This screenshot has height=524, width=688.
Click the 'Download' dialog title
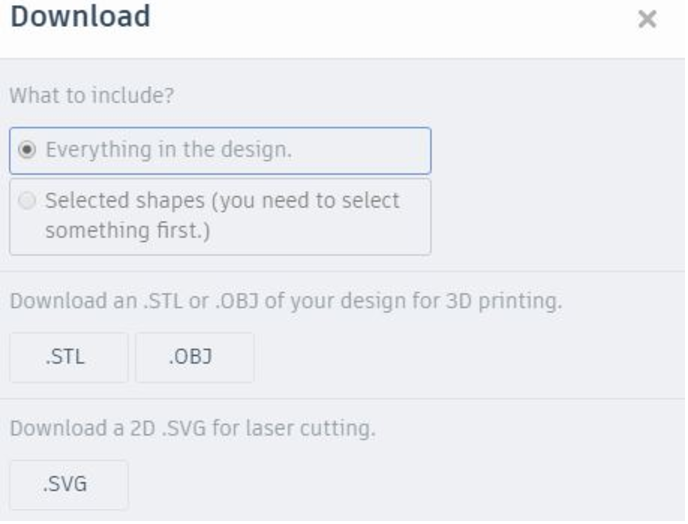(x=80, y=17)
